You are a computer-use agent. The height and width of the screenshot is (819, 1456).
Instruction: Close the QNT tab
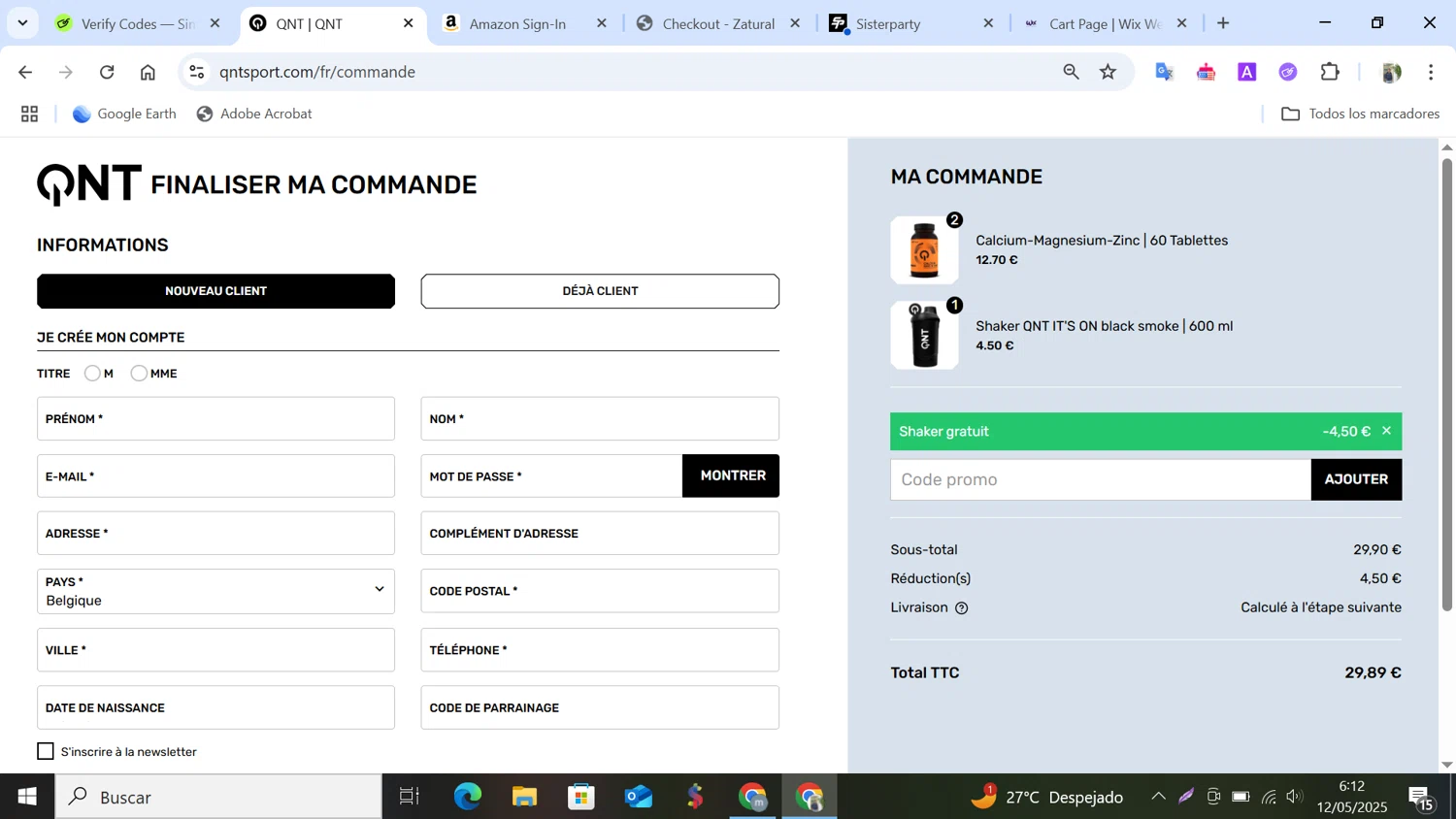click(x=409, y=23)
